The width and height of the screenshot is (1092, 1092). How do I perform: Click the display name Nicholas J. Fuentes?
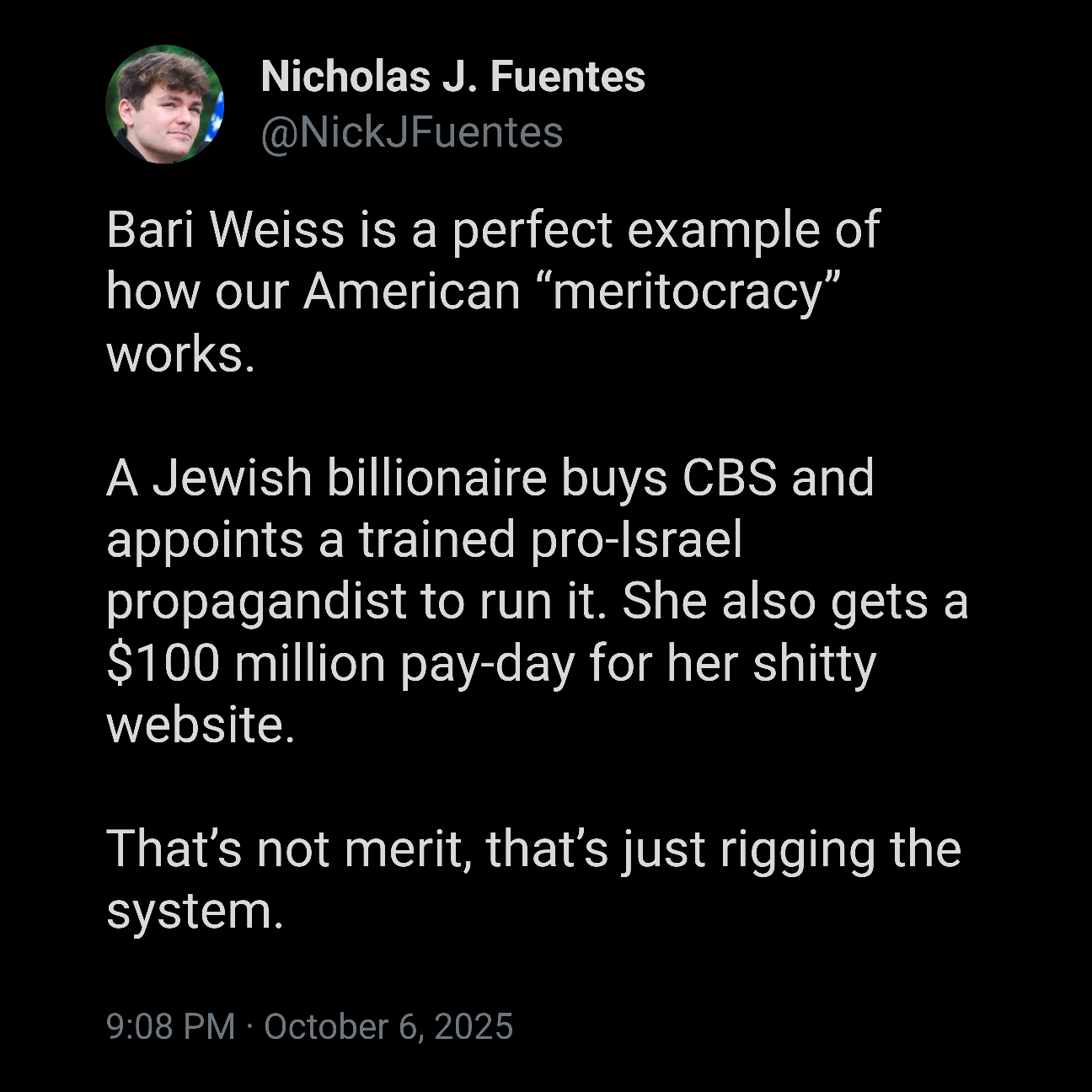click(x=452, y=77)
